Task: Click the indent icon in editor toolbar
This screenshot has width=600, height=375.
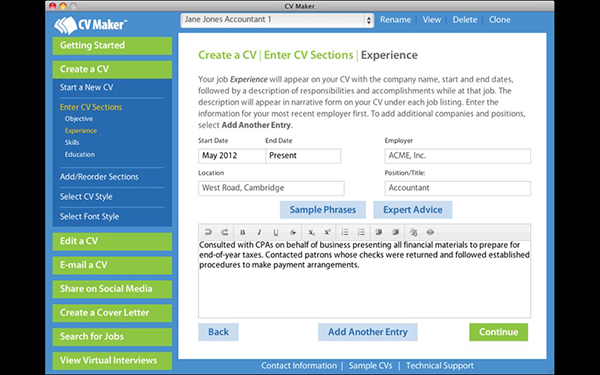Action: pos(396,232)
